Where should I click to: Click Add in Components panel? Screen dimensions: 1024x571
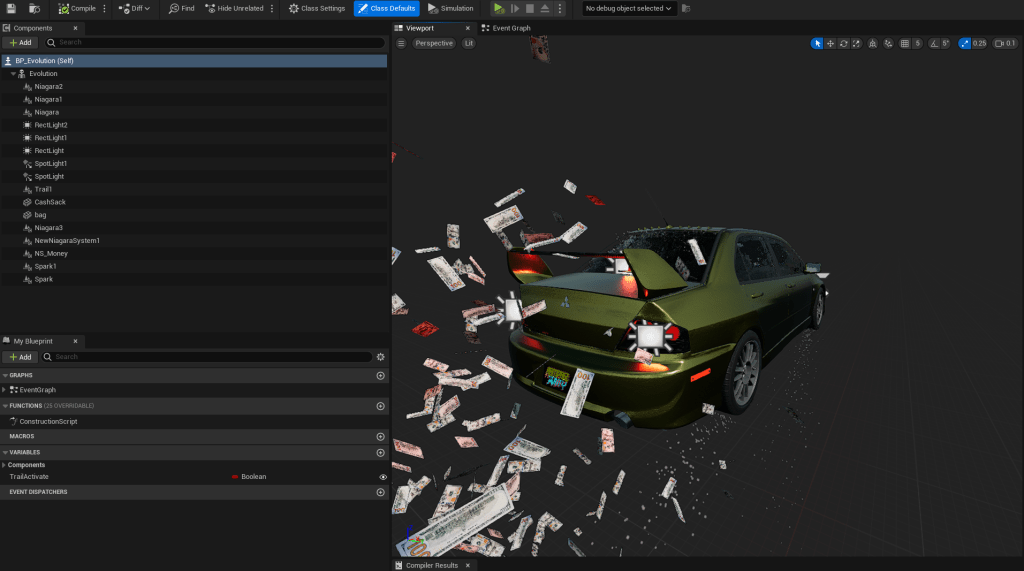(x=20, y=43)
